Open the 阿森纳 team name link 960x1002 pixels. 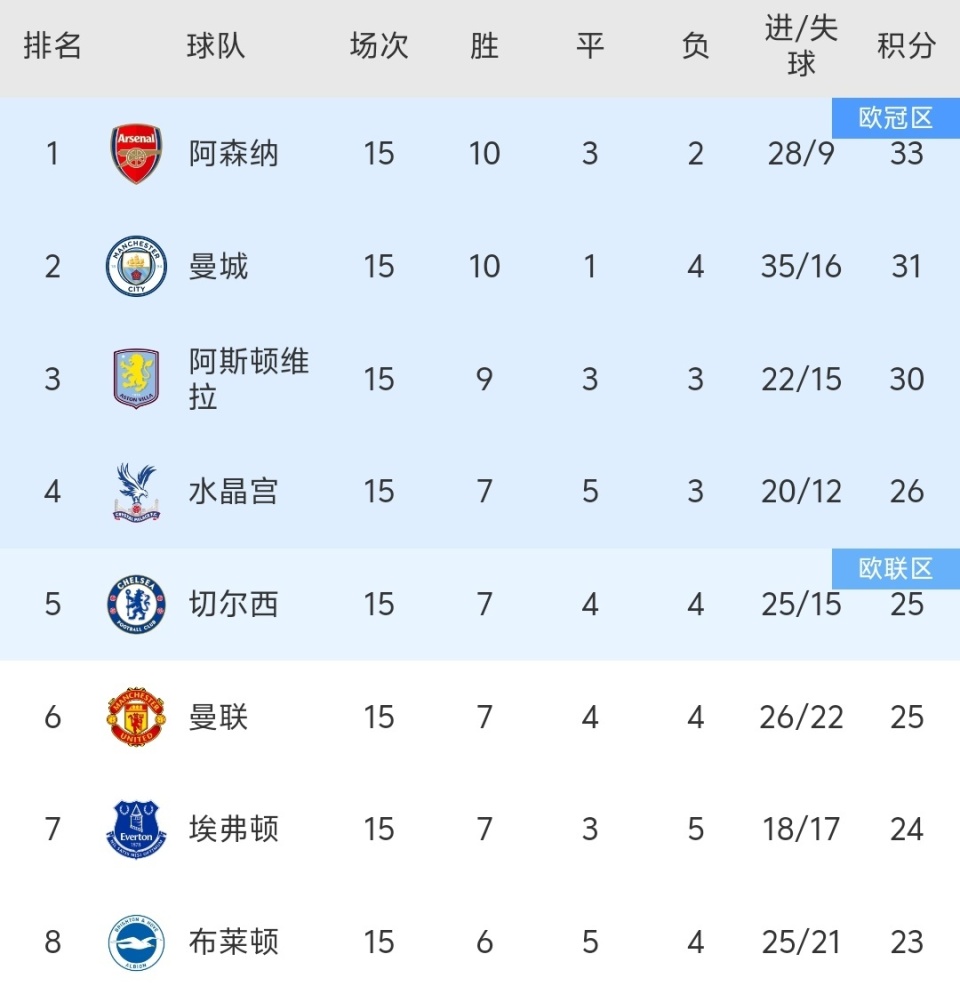click(233, 154)
